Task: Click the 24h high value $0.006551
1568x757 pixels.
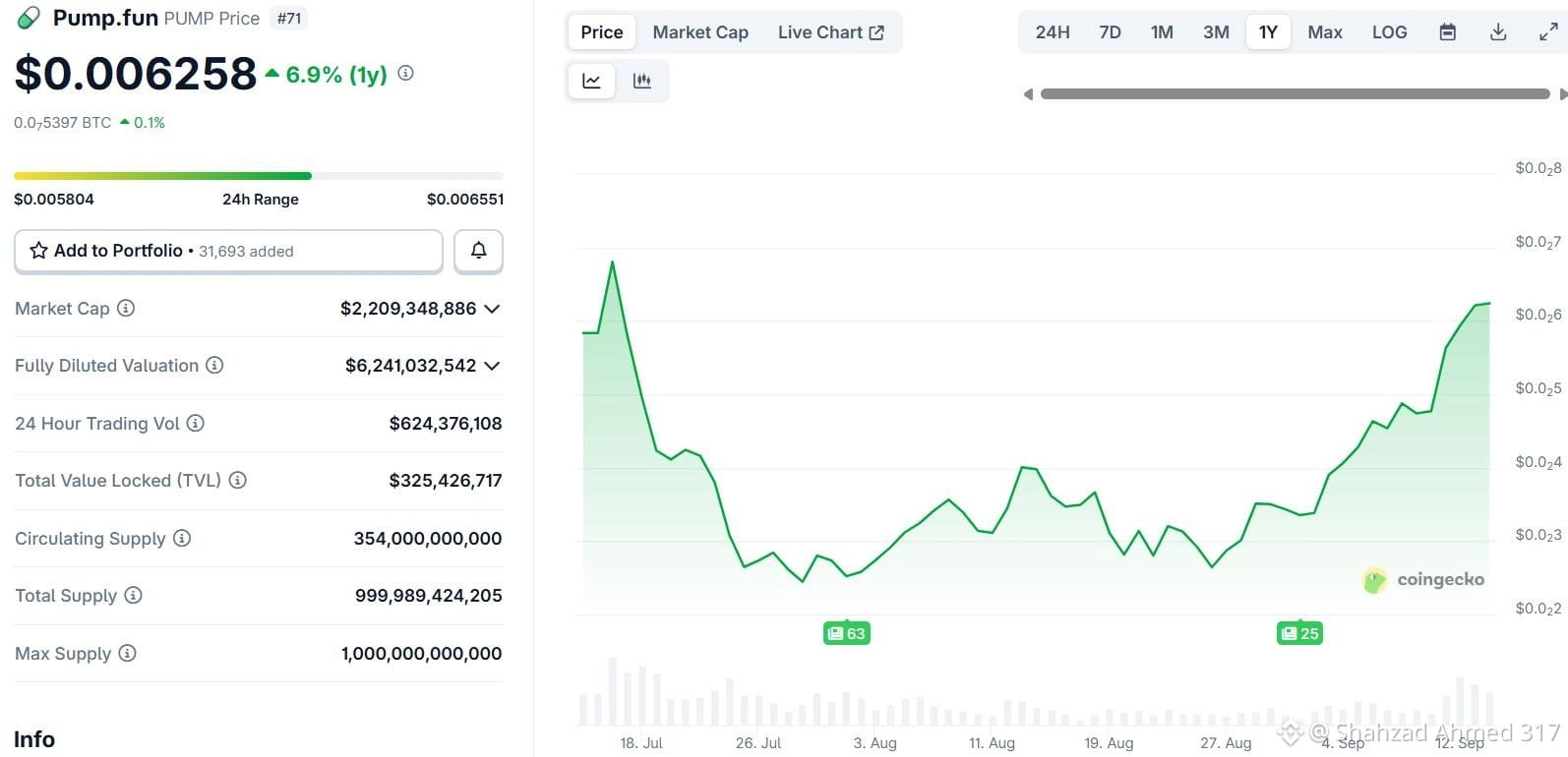Action: [465, 199]
